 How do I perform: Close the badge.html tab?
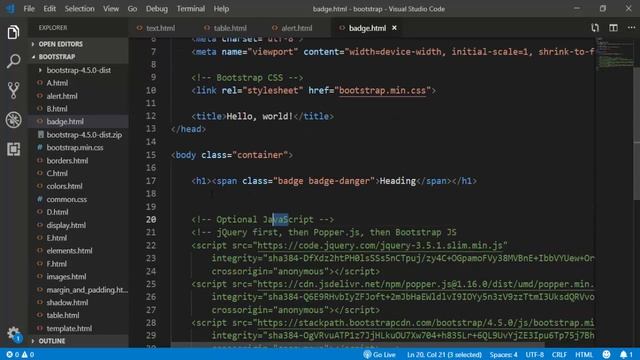394,28
